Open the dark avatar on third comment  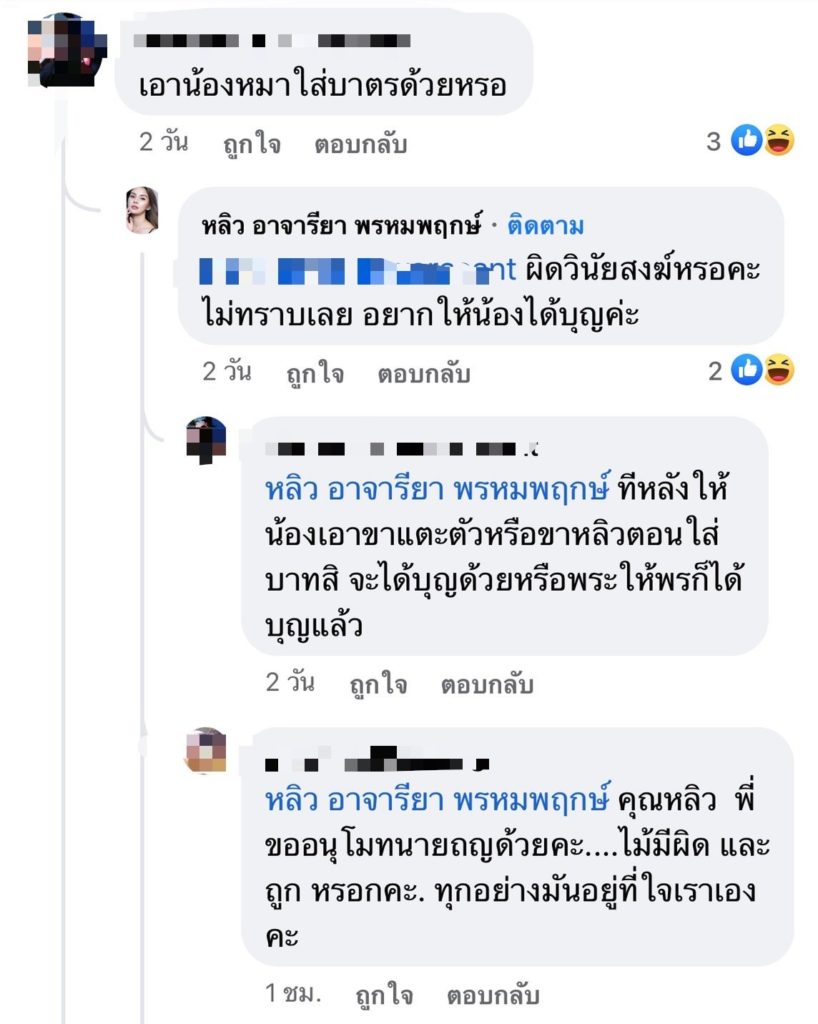tap(206, 440)
